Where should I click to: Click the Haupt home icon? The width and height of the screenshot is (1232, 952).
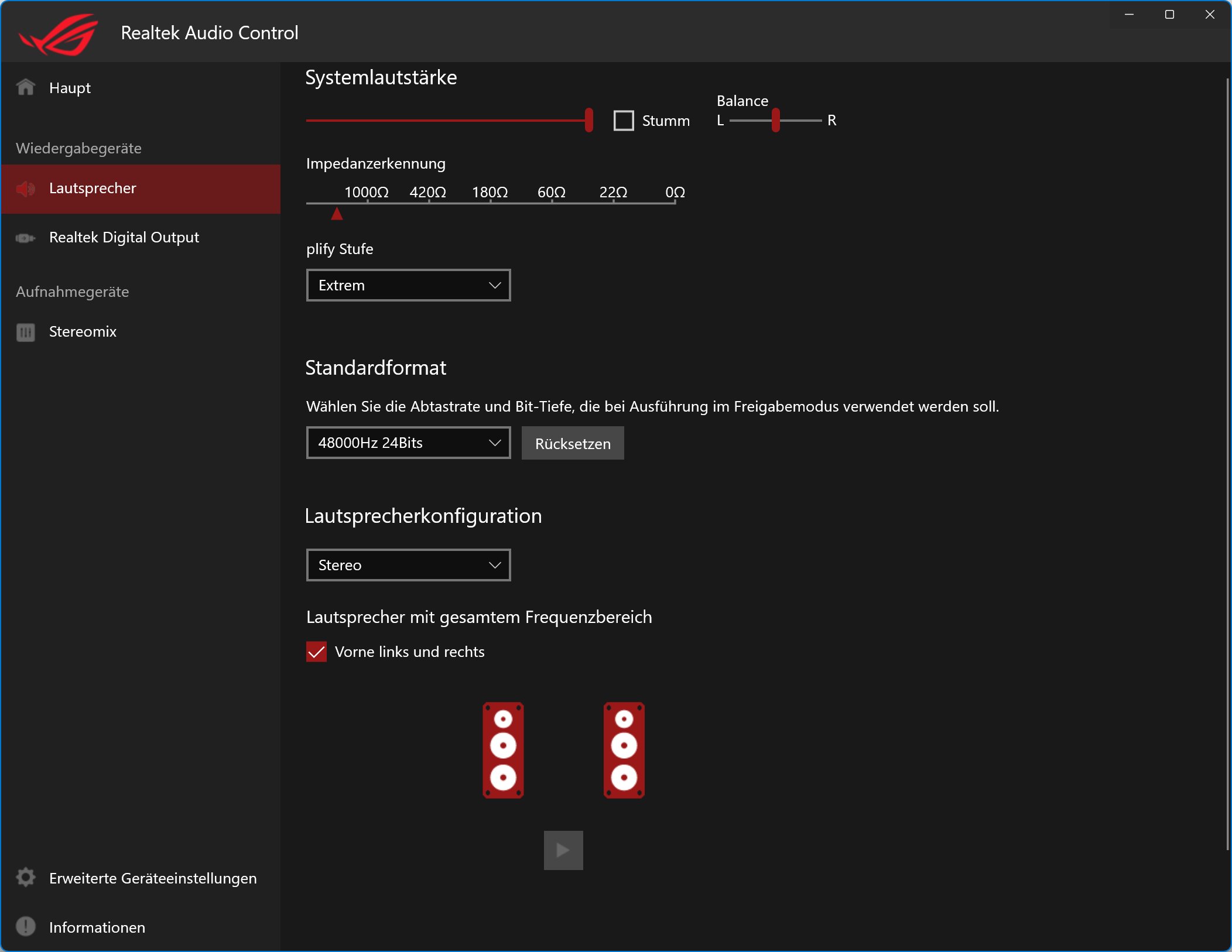25,87
